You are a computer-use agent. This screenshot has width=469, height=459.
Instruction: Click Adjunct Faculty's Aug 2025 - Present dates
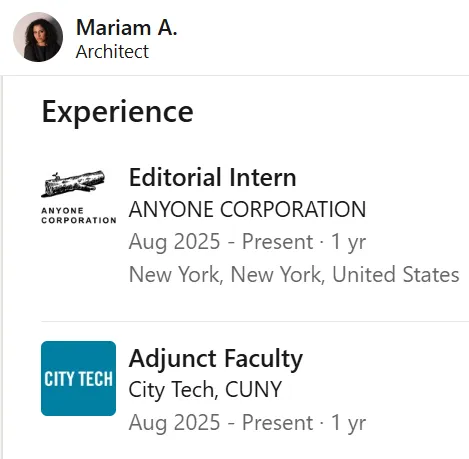point(221,423)
